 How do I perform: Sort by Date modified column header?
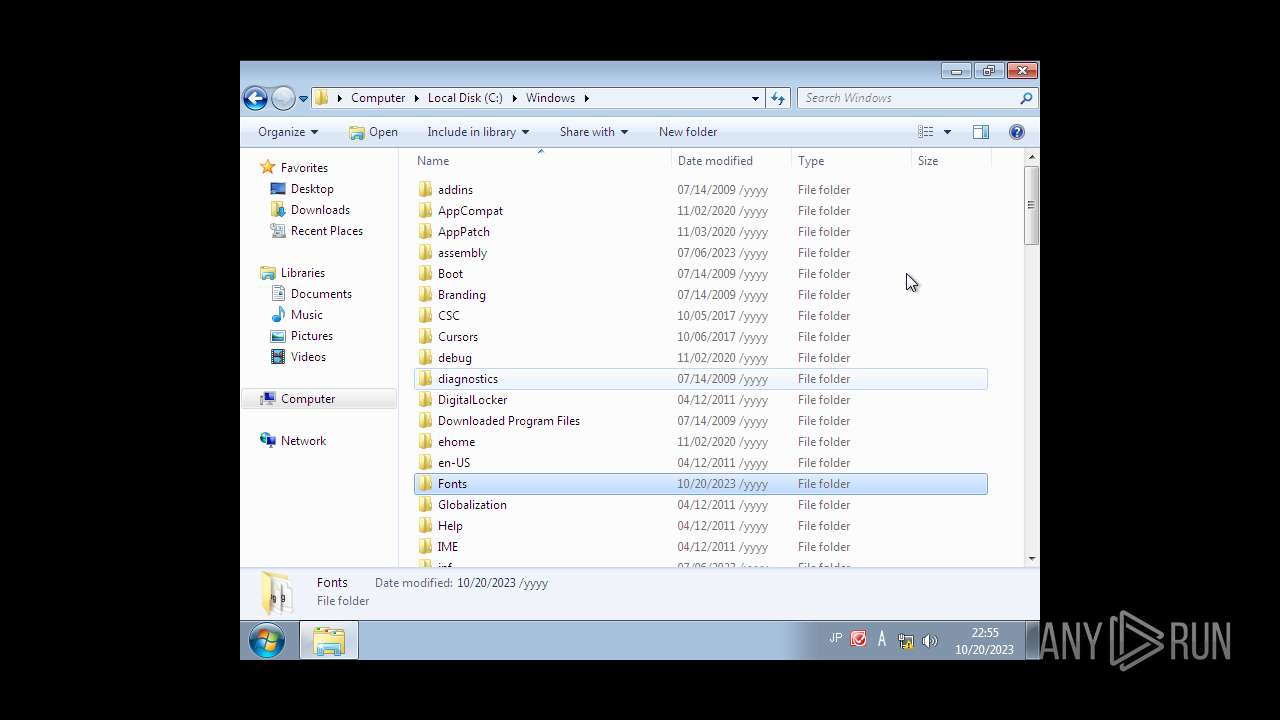(x=732, y=161)
